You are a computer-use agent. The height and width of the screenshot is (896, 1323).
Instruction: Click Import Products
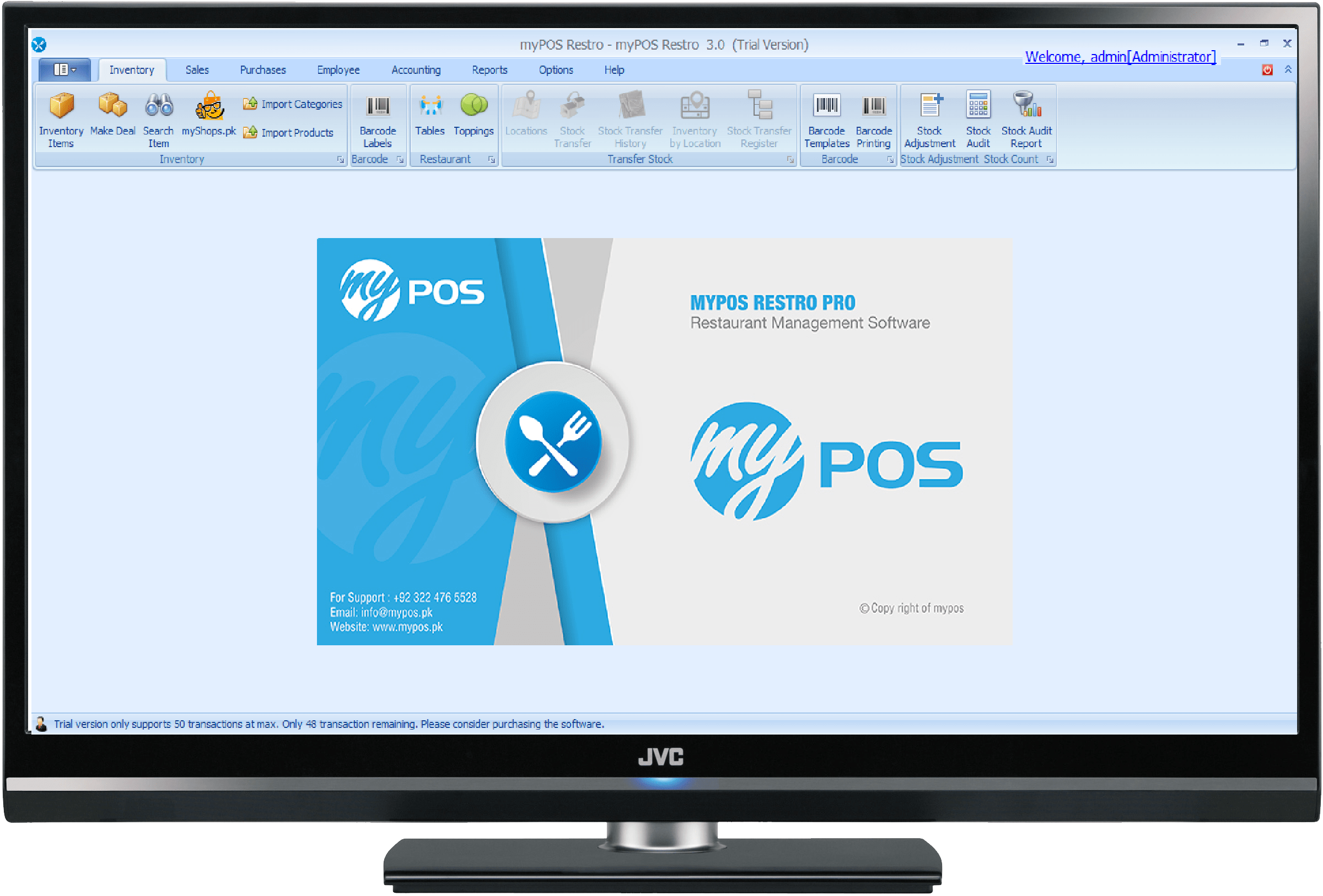(288, 133)
